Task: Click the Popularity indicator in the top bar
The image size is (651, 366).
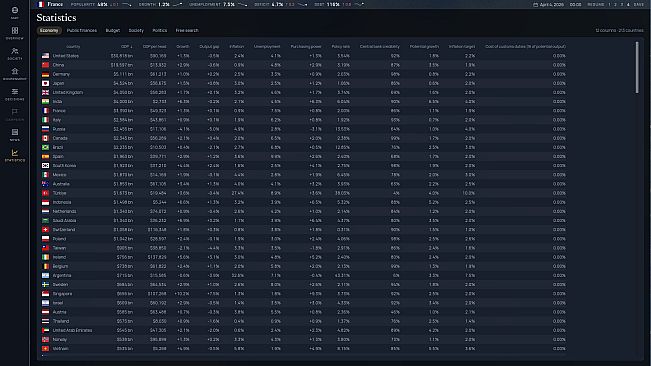Action: click(x=101, y=5)
